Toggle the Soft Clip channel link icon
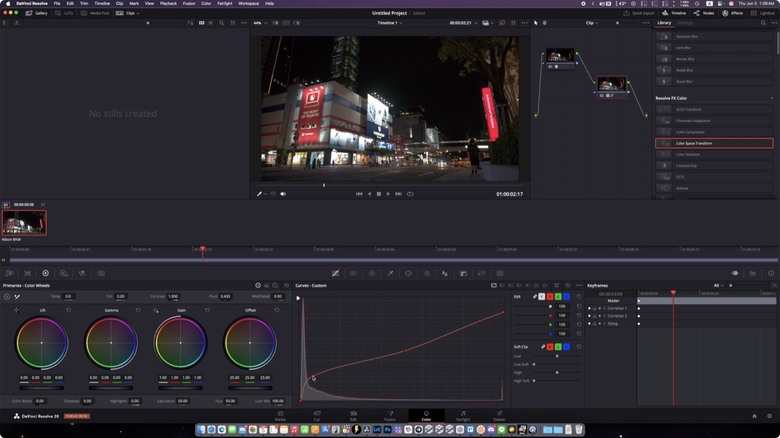This screenshot has width=780, height=438. (x=543, y=347)
